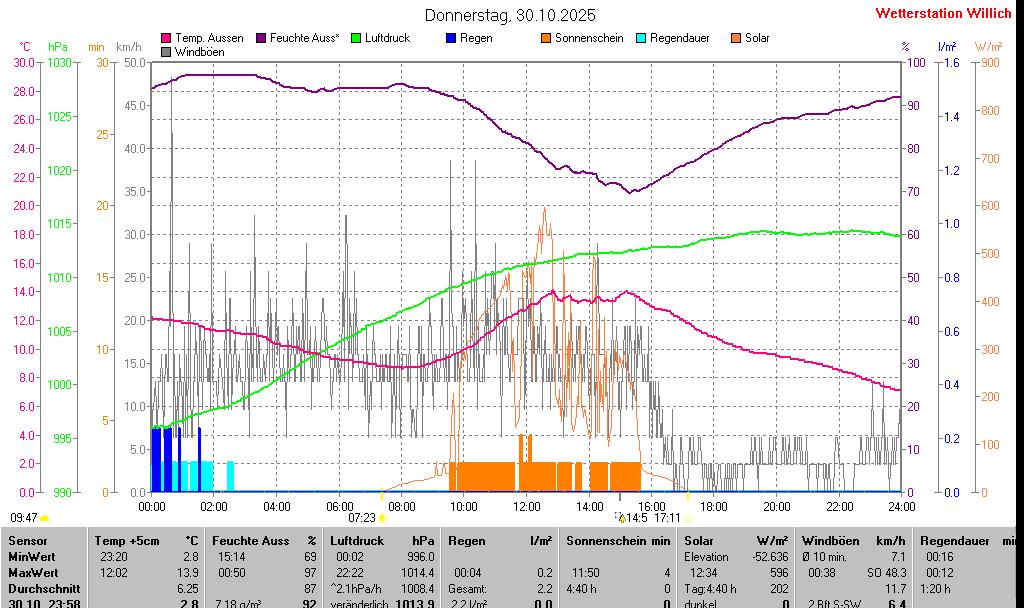Viewport: 1024px width, 608px height.
Task: Click the 12:00 mark on time axis
Action: click(526, 506)
